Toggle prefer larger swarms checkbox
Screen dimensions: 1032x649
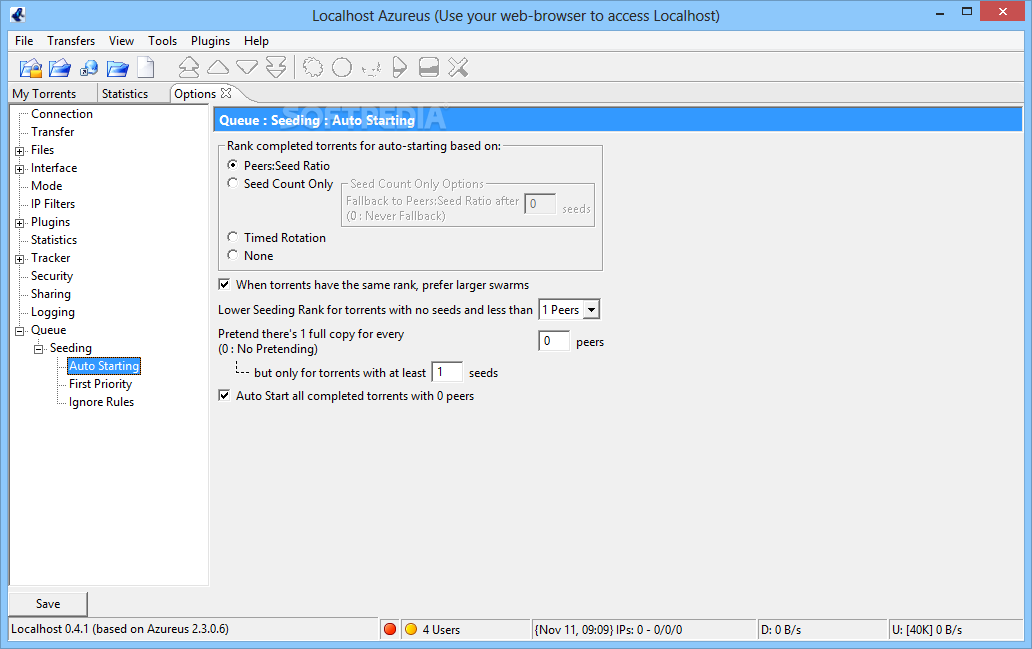point(224,284)
